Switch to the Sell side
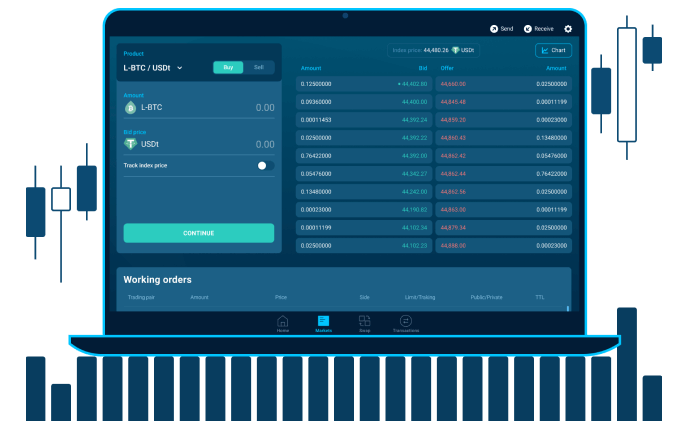Screen dimensions: 686x421 click(259, 67)
